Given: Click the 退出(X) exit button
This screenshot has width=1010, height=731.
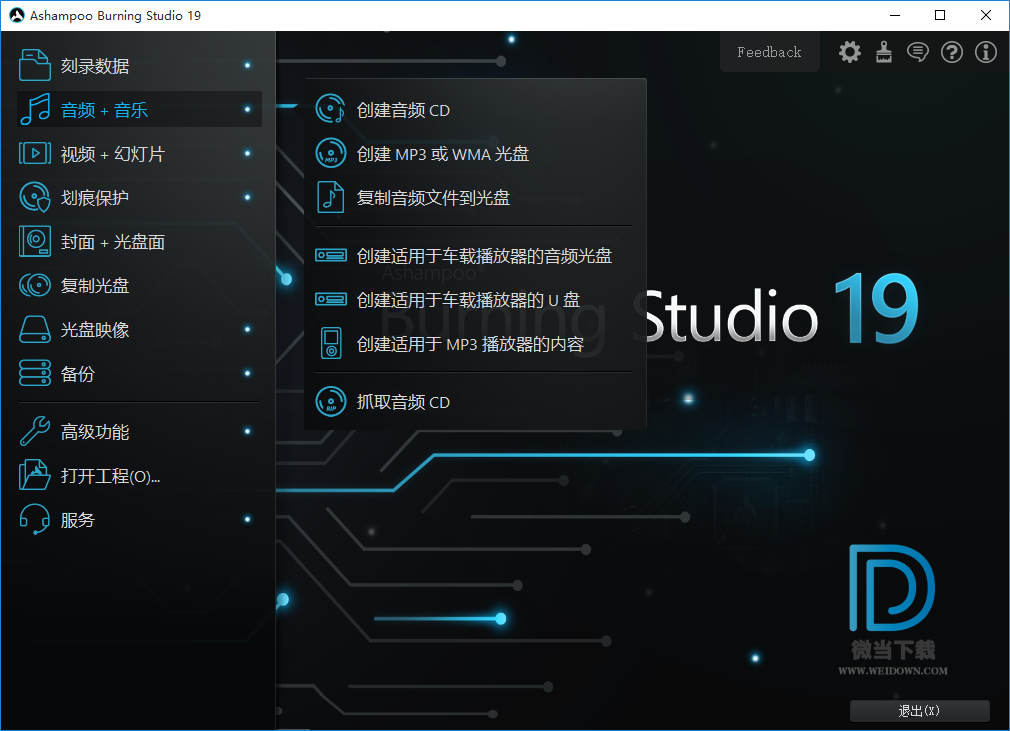Looking at the screenshot, I should pyautogui.click(x=919, y=710).
